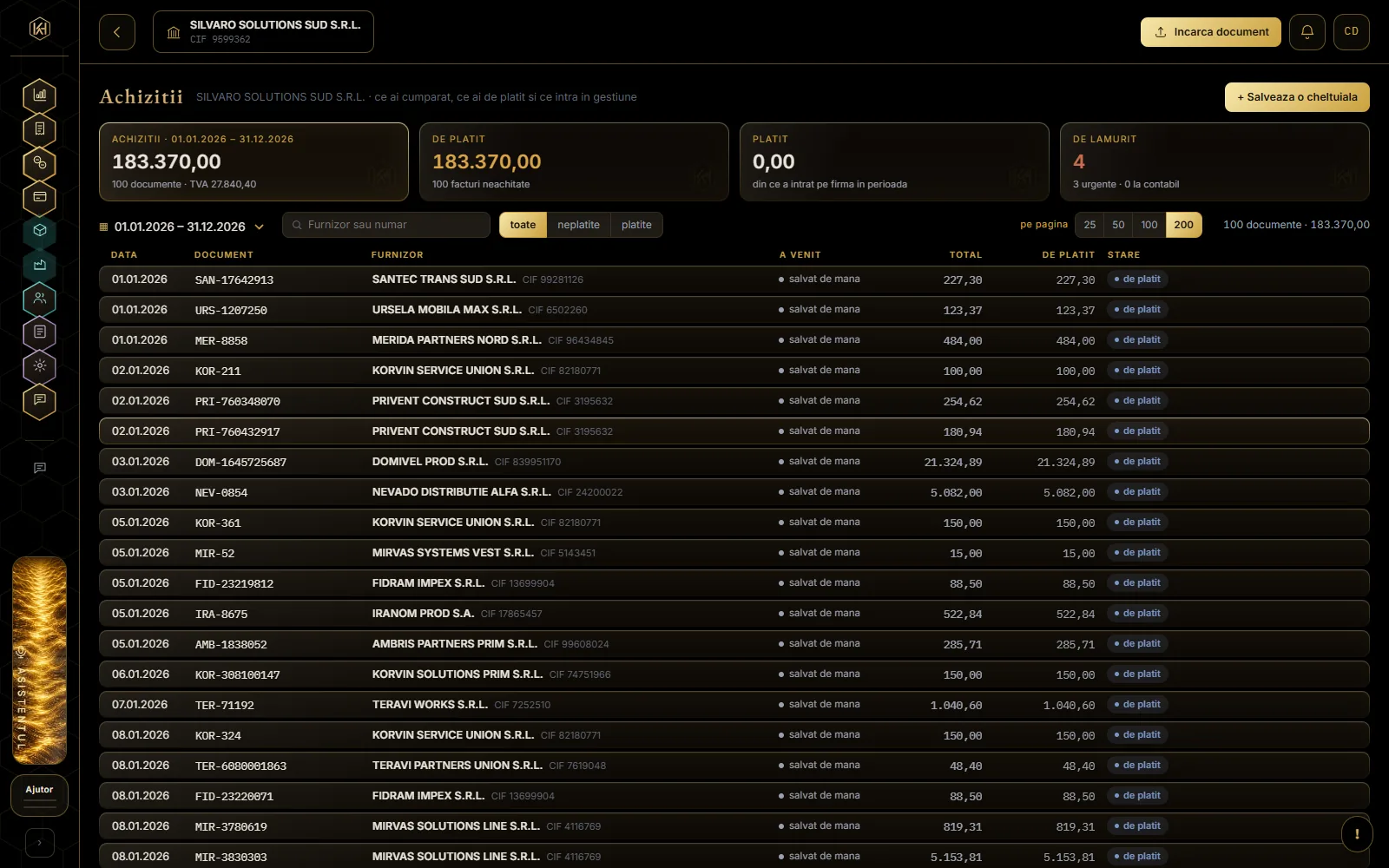Filter by 'neplatite' documents
The width and height of the screenshot is (1389, 868).
578,225
